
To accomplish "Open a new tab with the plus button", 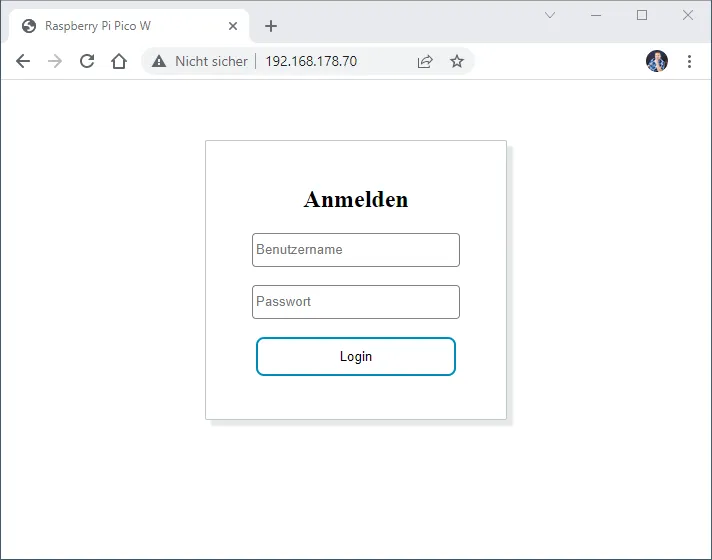I will (x=271, y=26).
